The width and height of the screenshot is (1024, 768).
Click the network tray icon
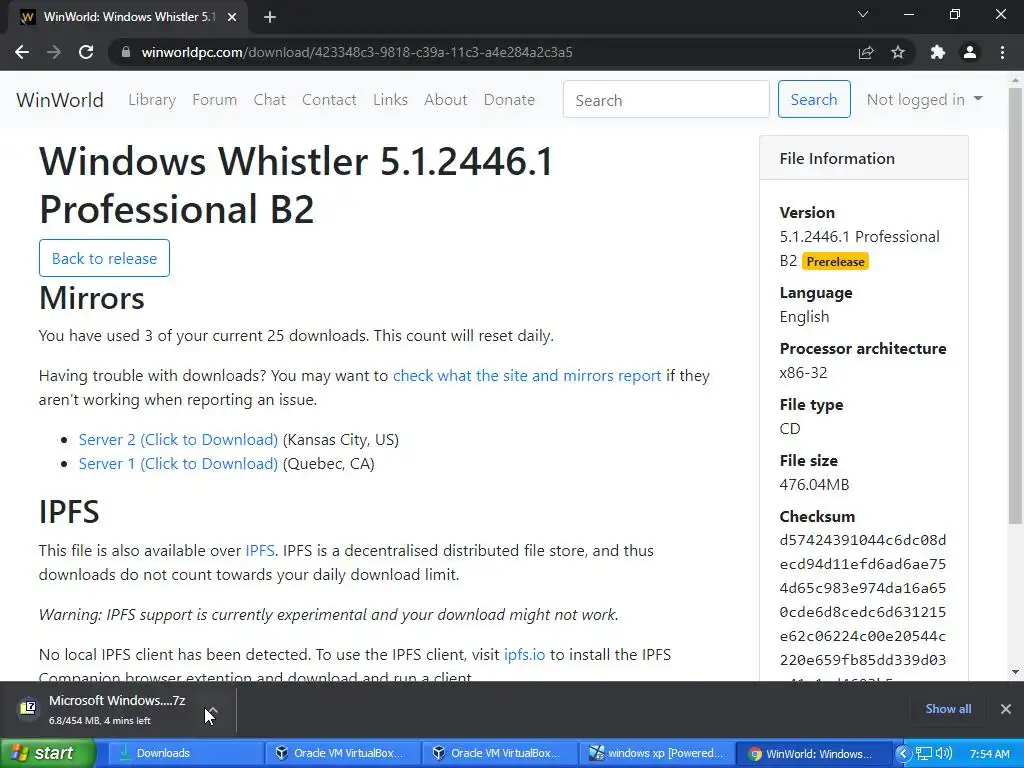923,754
